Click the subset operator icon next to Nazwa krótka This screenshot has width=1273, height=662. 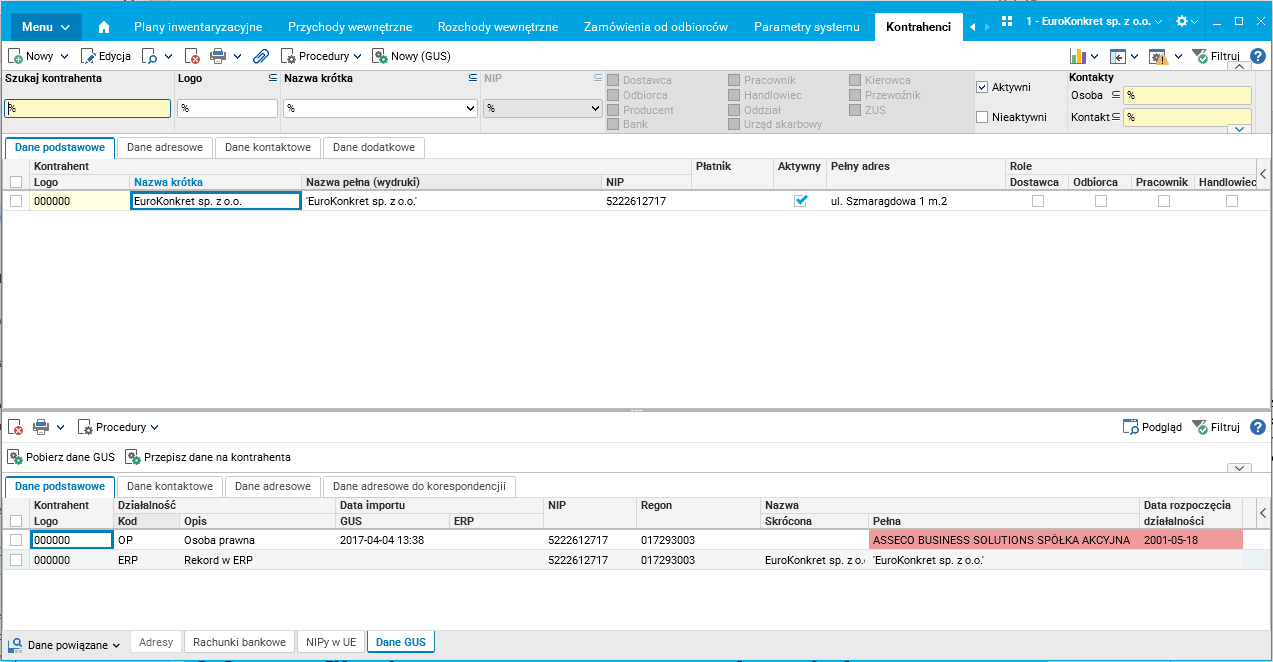[473, 77]
